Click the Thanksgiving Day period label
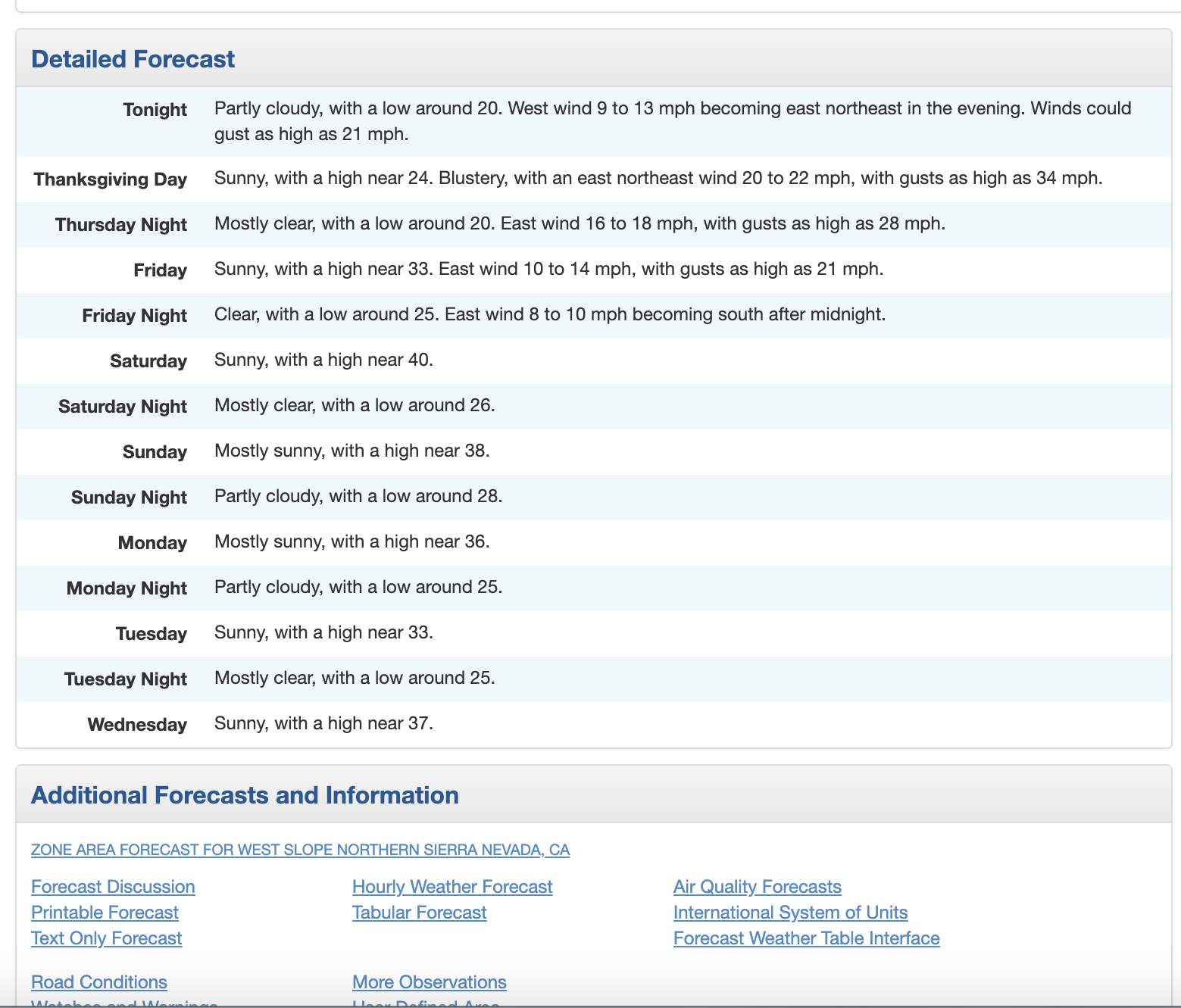 pyautogui.click(x=110, y=179)
